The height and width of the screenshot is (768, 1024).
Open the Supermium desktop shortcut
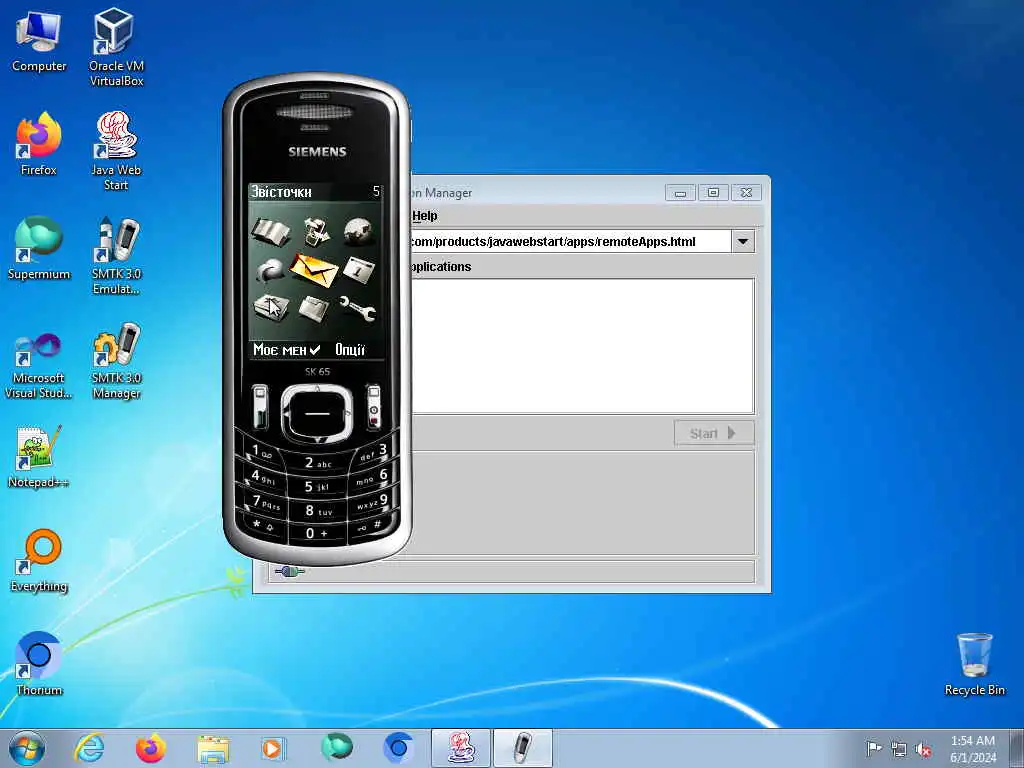[x=39, y=248]
